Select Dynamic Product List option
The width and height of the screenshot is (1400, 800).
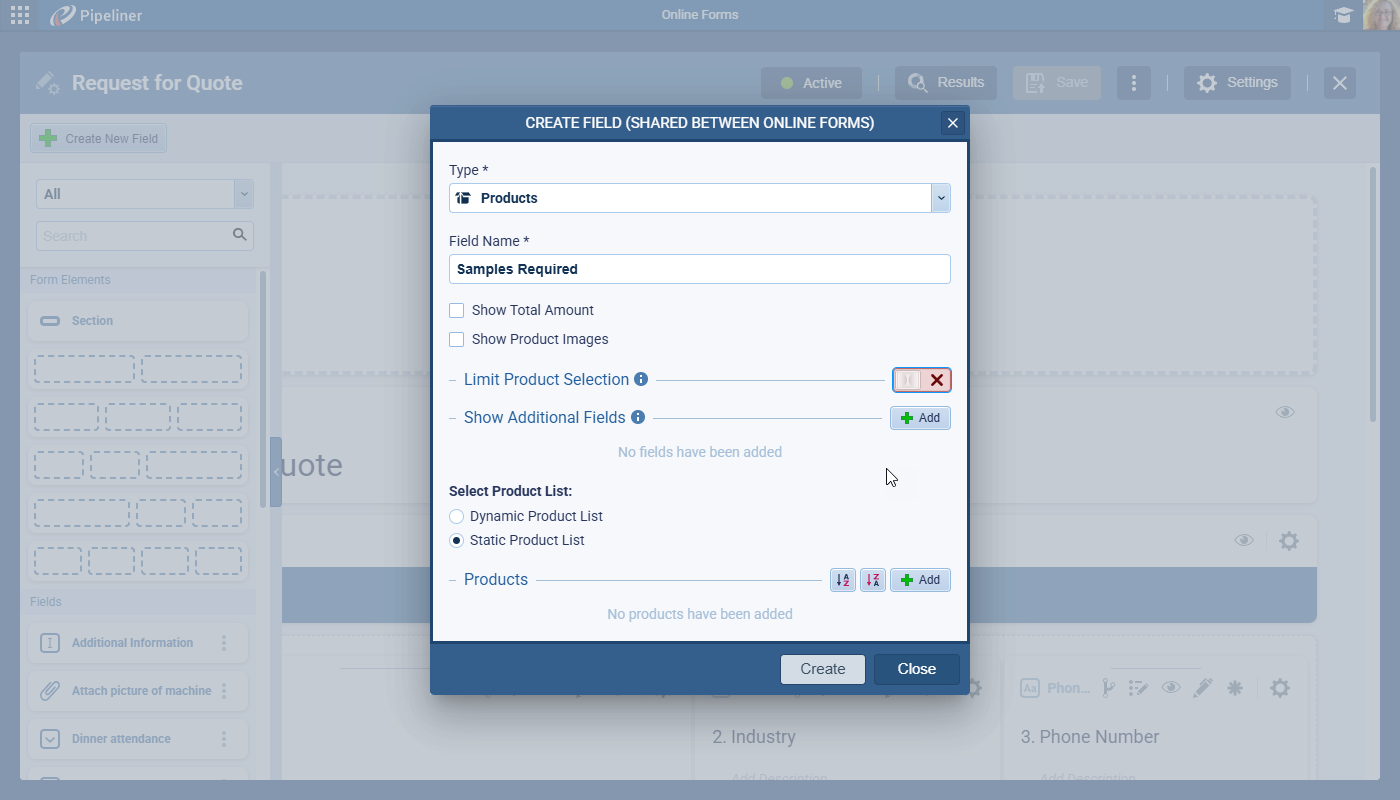click(457, 517)
